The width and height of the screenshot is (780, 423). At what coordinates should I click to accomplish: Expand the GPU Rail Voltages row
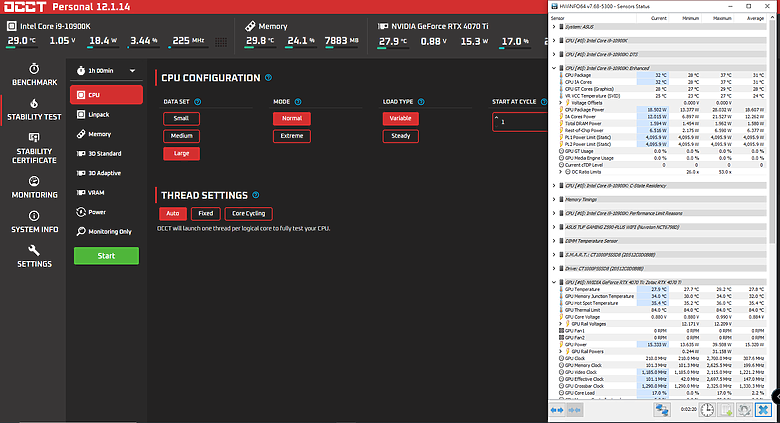561,324
